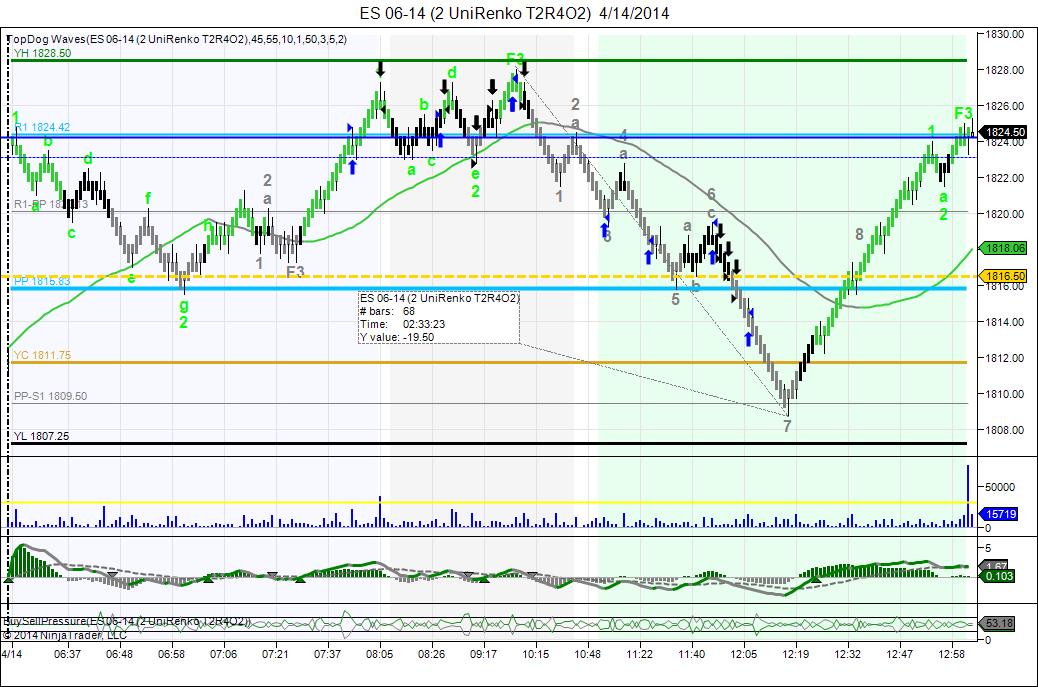Click the R1 1824.42 pivot label
This screenshot has height=687, width=1038.
[x=42, y=127]
